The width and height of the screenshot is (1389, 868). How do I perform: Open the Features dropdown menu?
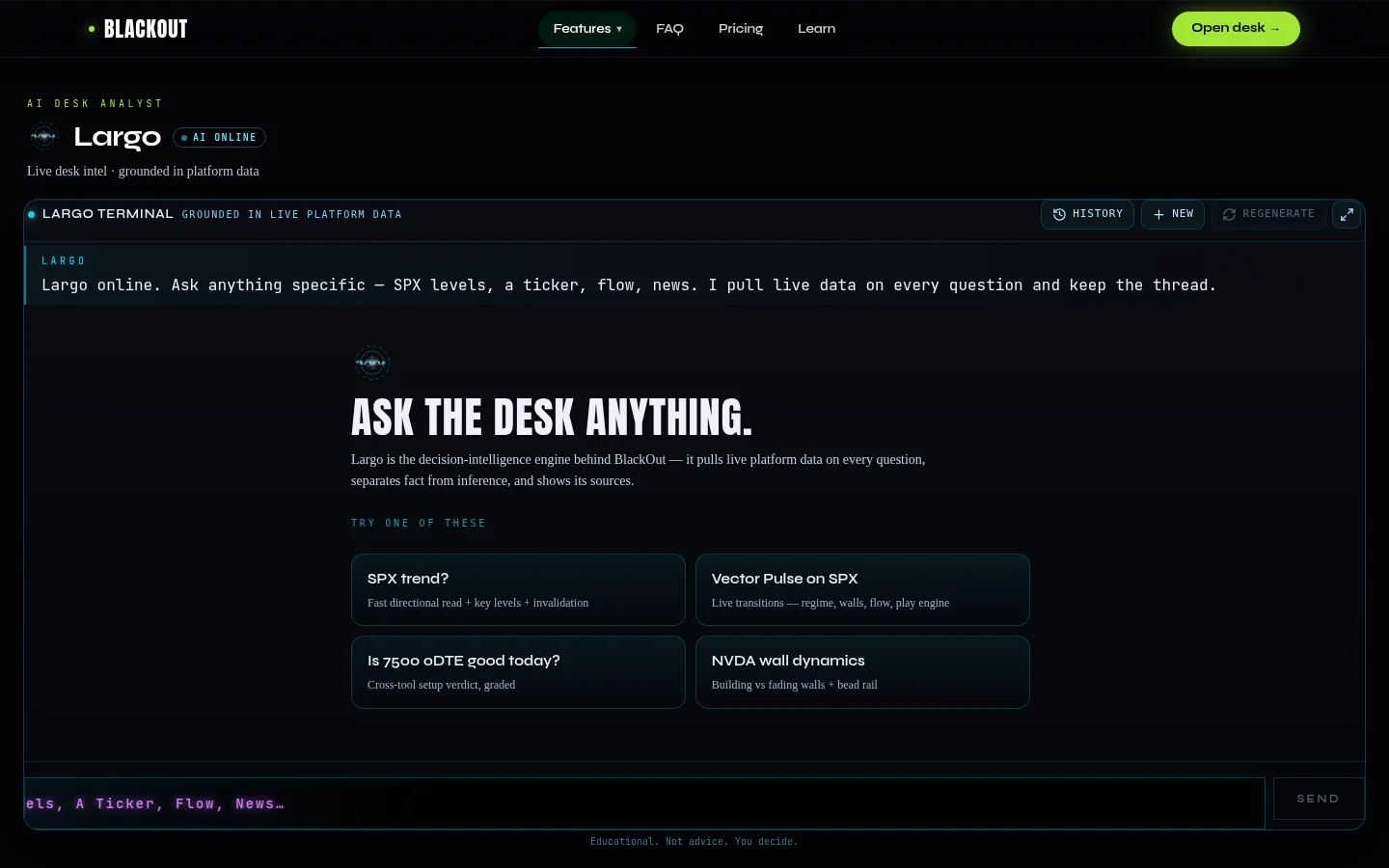(587, 29)
